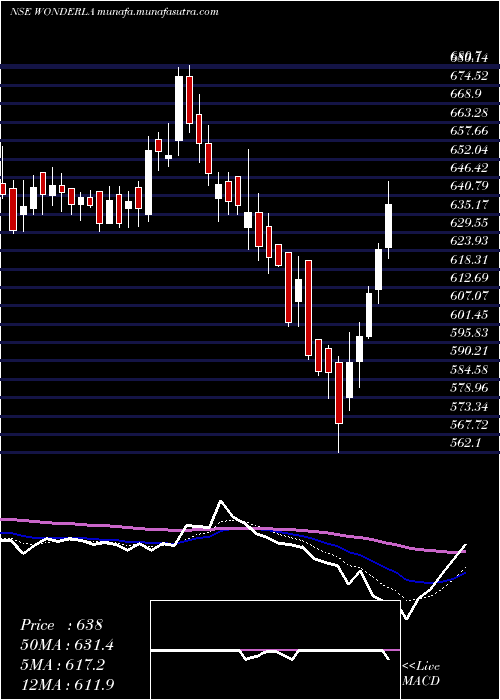Click the 567.72 price axis label

[468, 427]
